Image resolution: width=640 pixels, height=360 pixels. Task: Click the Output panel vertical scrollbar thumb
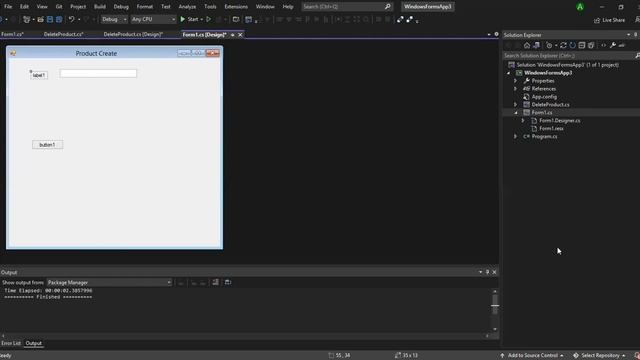tap(495, 305)
